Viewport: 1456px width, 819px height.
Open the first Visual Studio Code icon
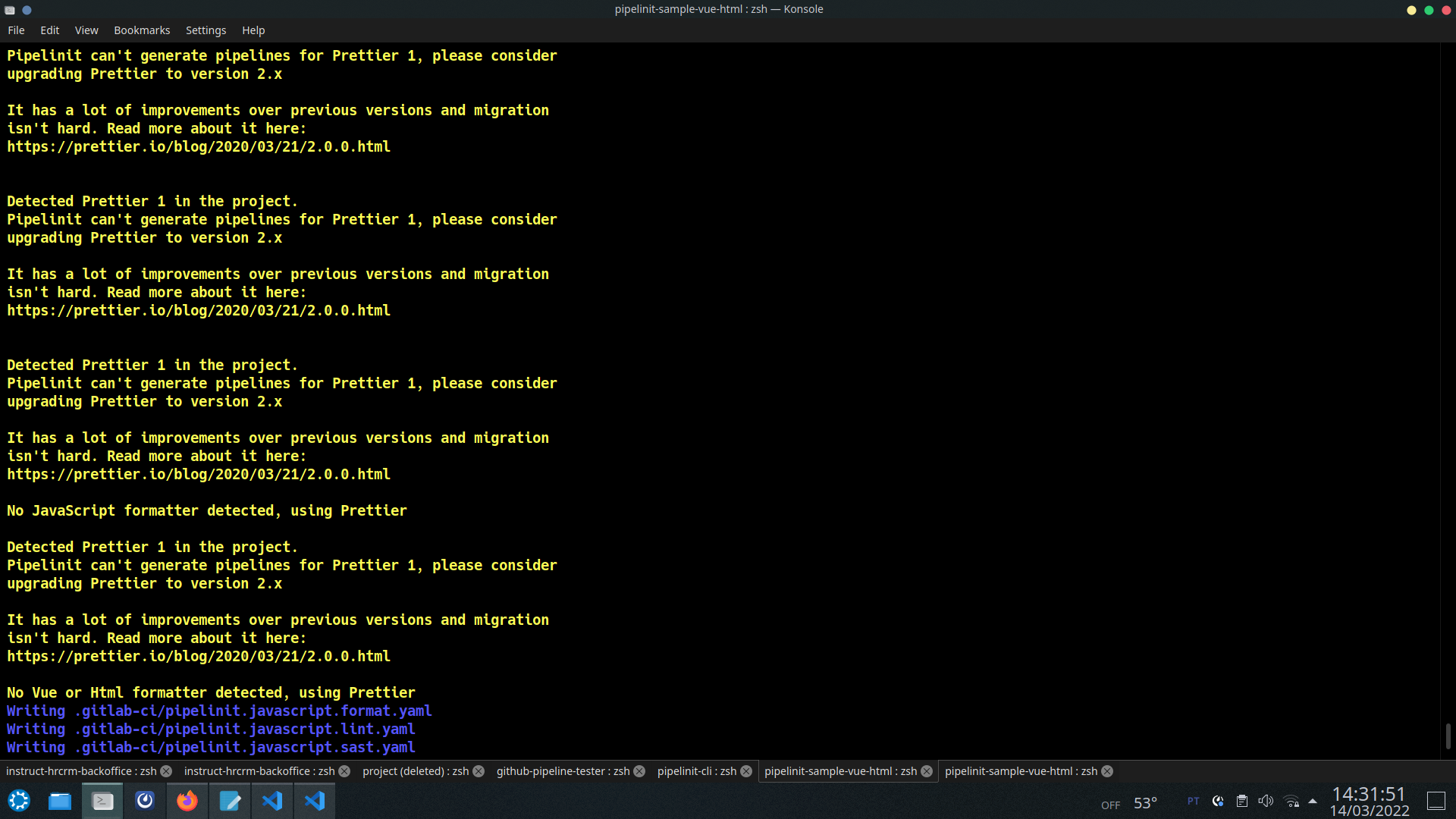[x=272, y=801]
